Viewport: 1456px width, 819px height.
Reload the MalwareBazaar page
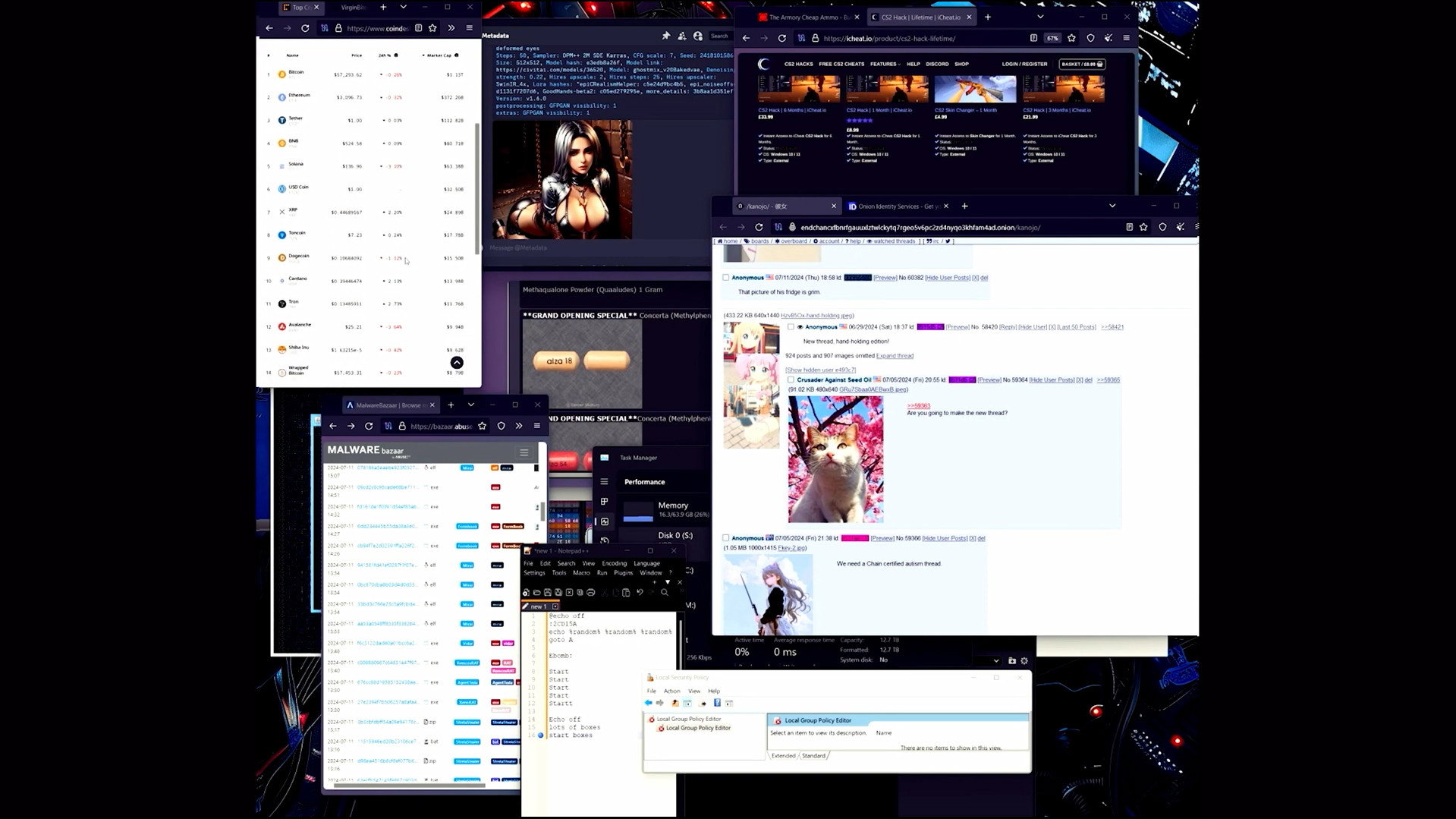pos(369,426)
